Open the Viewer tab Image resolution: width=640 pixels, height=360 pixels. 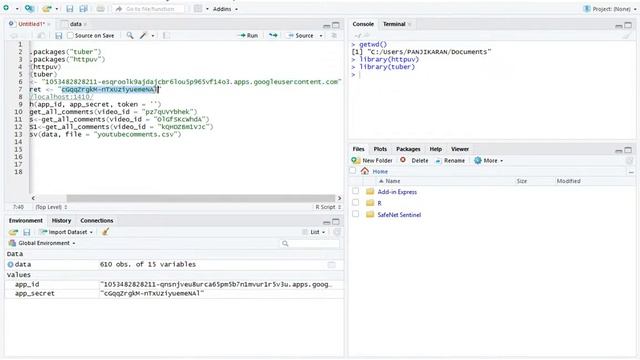point(460,149)
